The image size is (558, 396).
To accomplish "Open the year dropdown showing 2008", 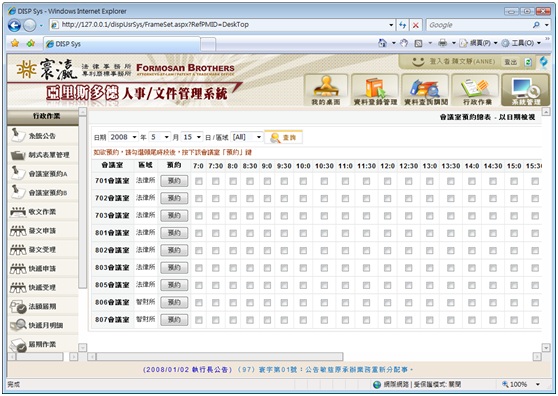I will [123, 137].
